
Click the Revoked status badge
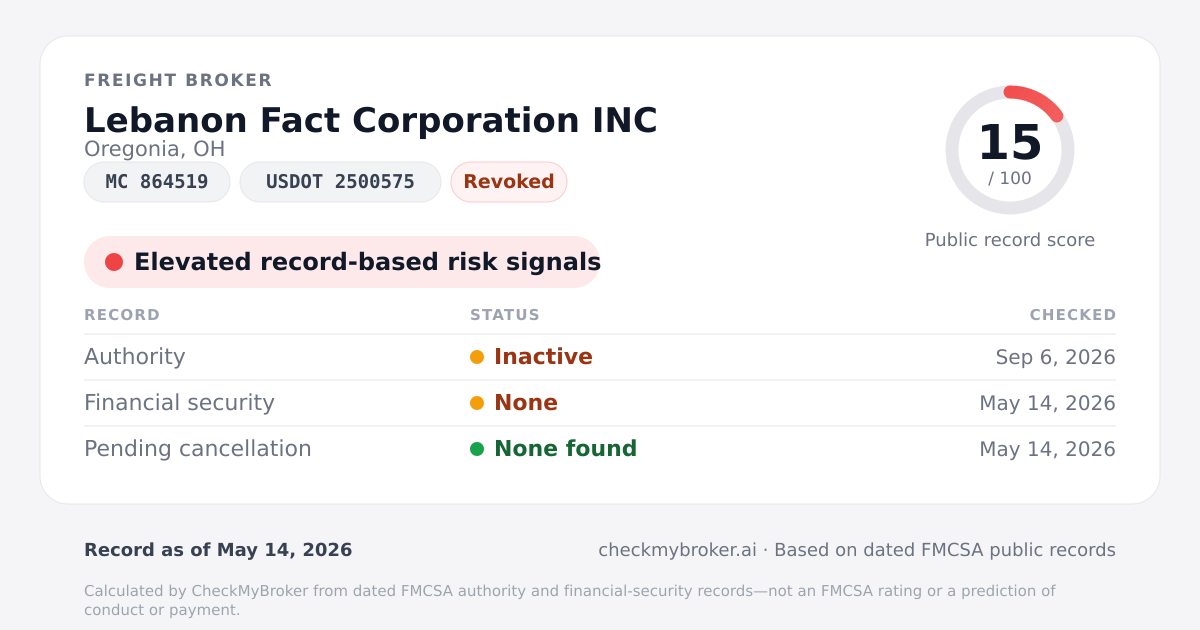coord(509,182)
